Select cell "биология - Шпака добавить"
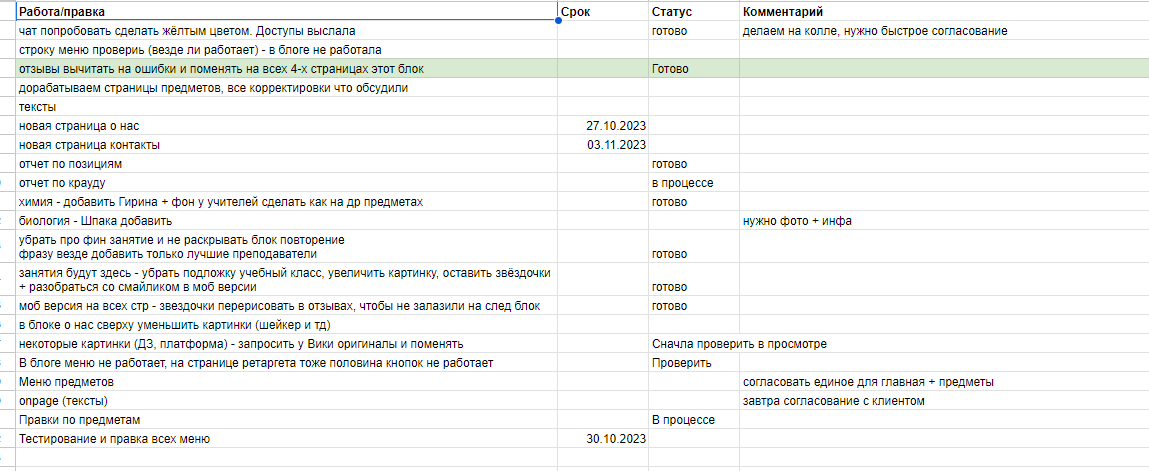 [x=287, y=220]
